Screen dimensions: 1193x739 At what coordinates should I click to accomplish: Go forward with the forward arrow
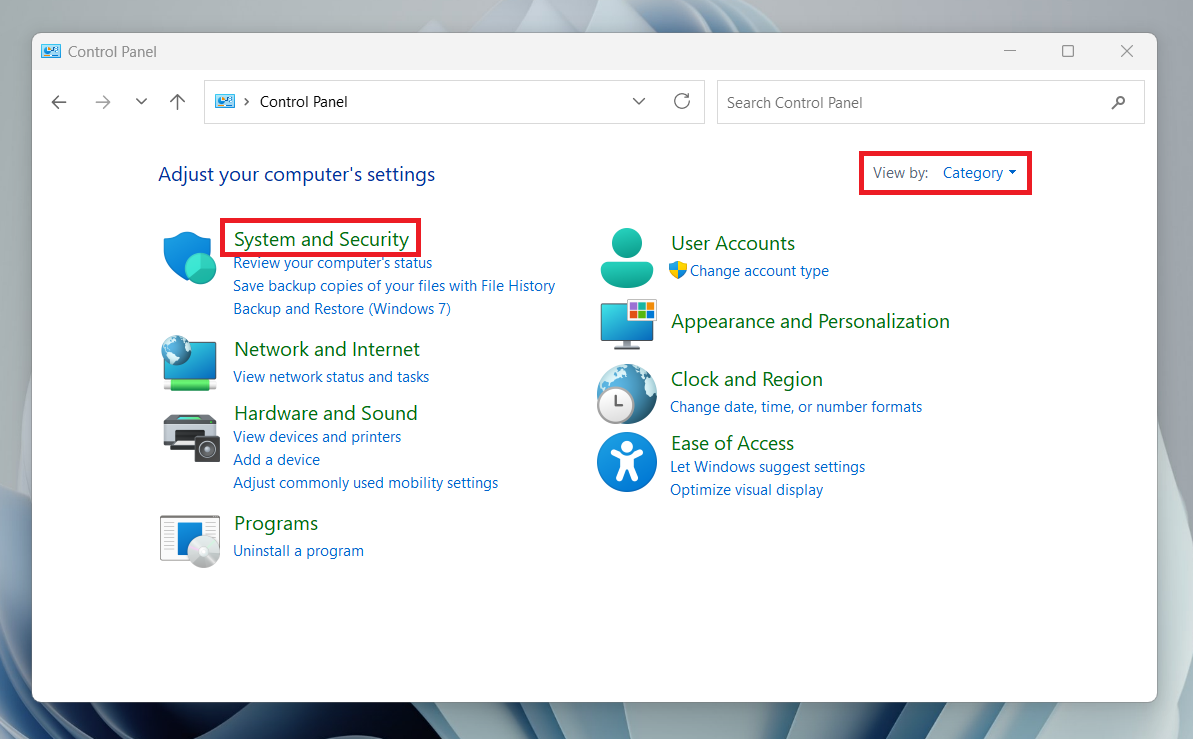click(x=103, y=102)
